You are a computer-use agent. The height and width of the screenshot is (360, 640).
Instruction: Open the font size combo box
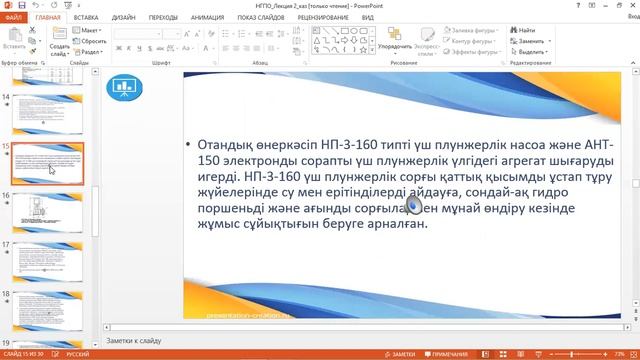point(171,34)
